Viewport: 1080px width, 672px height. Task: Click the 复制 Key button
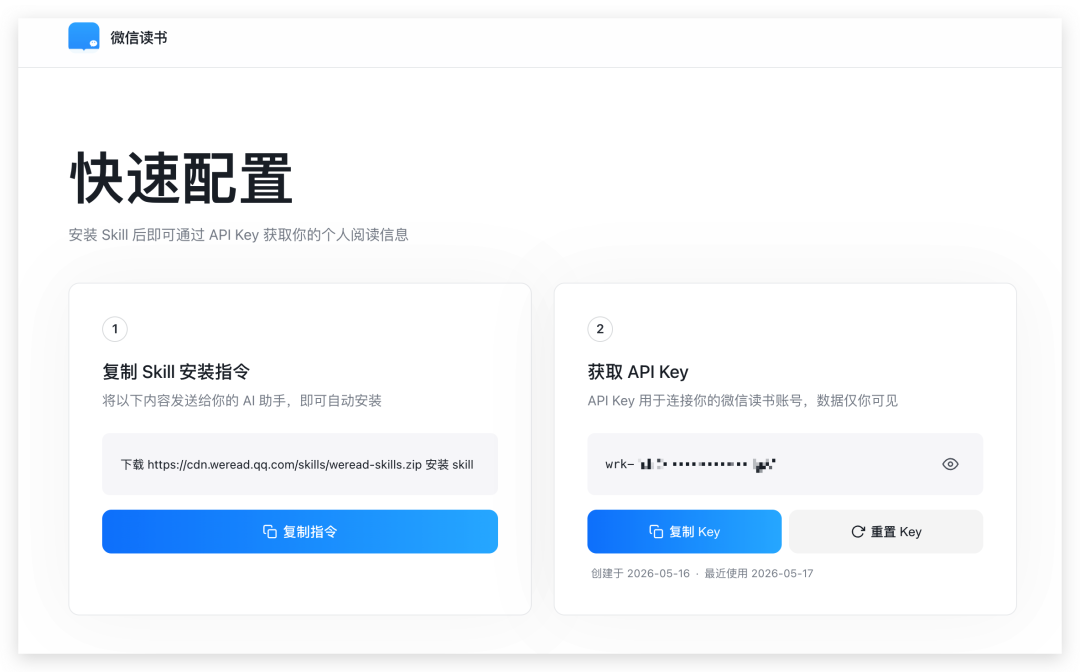click(684, 532)
